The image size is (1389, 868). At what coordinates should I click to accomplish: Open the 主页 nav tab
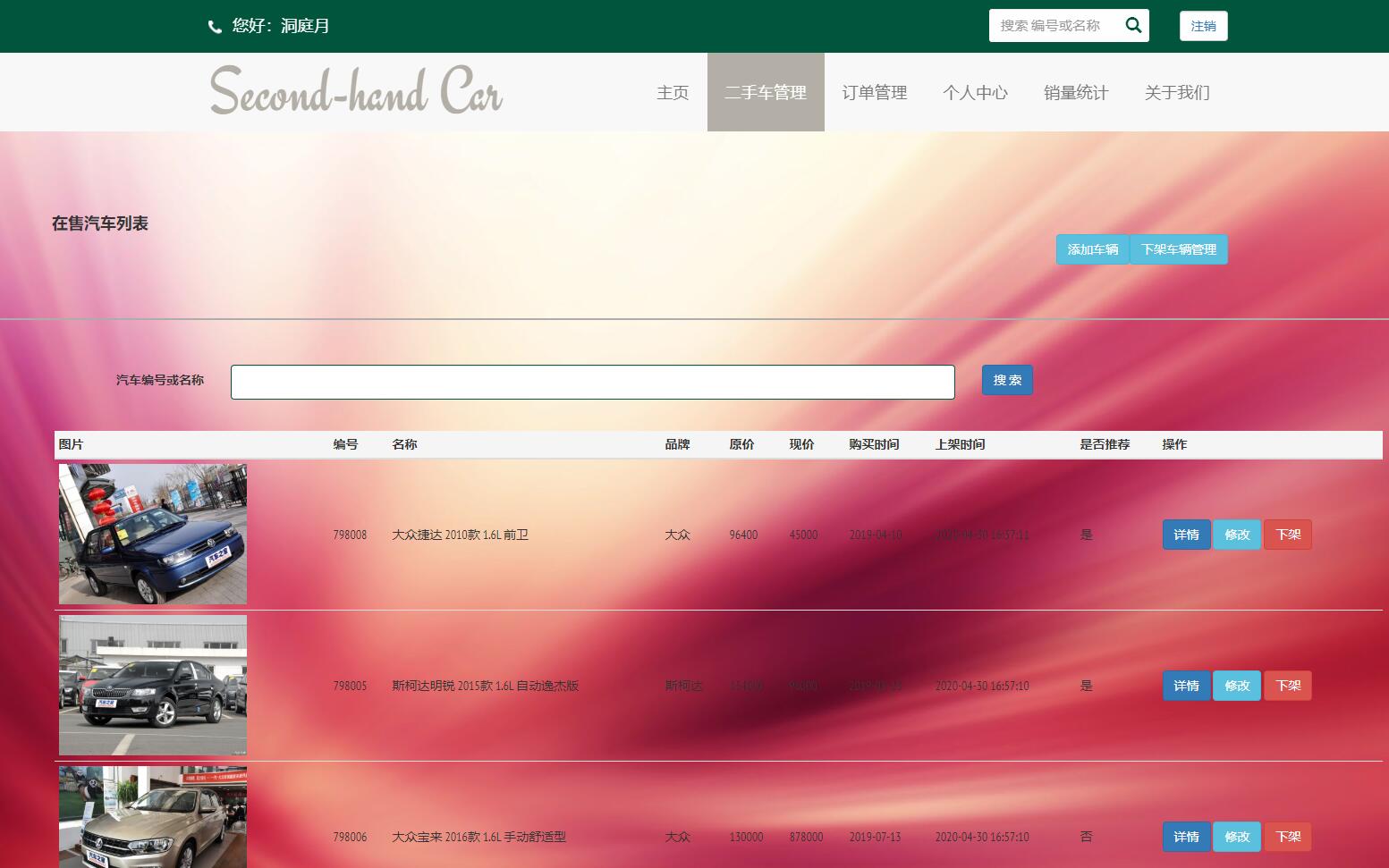click(673, 92)
